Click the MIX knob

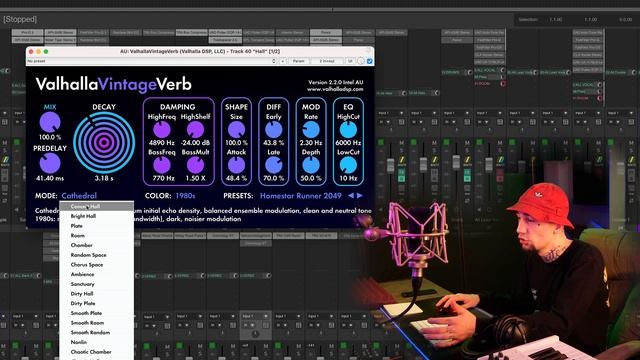tap(50, 122)
